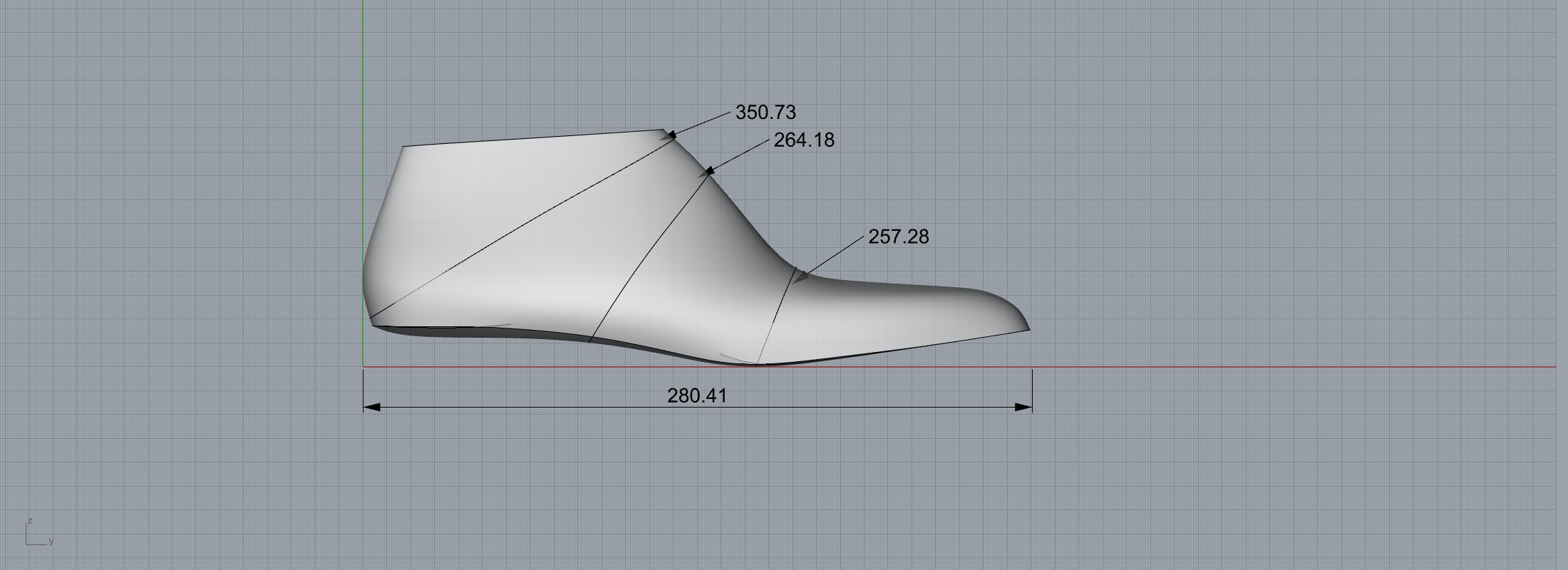Screen dimensions: 1568x570
Task: Click the arrowhead of the 264.18 leader
Action: click(x=708, y=171)
